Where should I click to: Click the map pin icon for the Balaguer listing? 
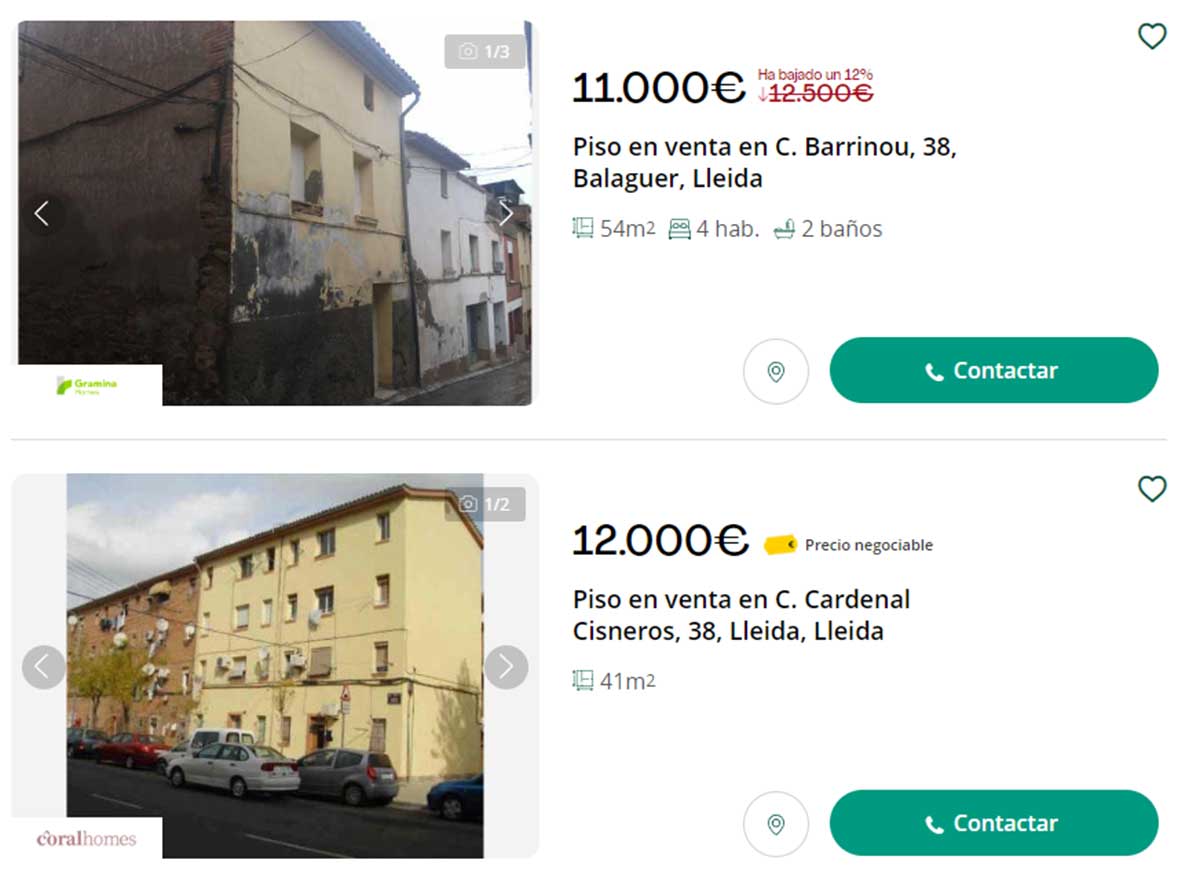(777, 371)
